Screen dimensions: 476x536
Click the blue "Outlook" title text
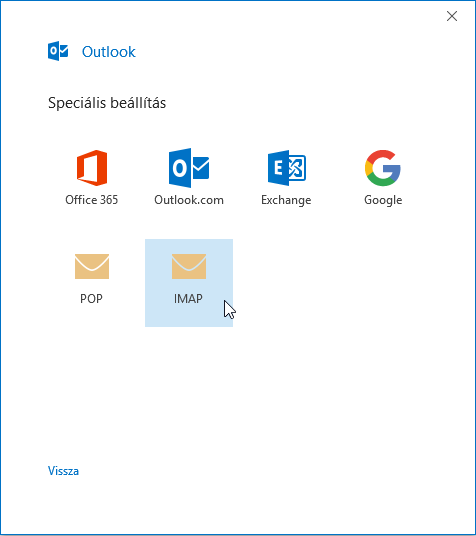[x=109, y=52]
